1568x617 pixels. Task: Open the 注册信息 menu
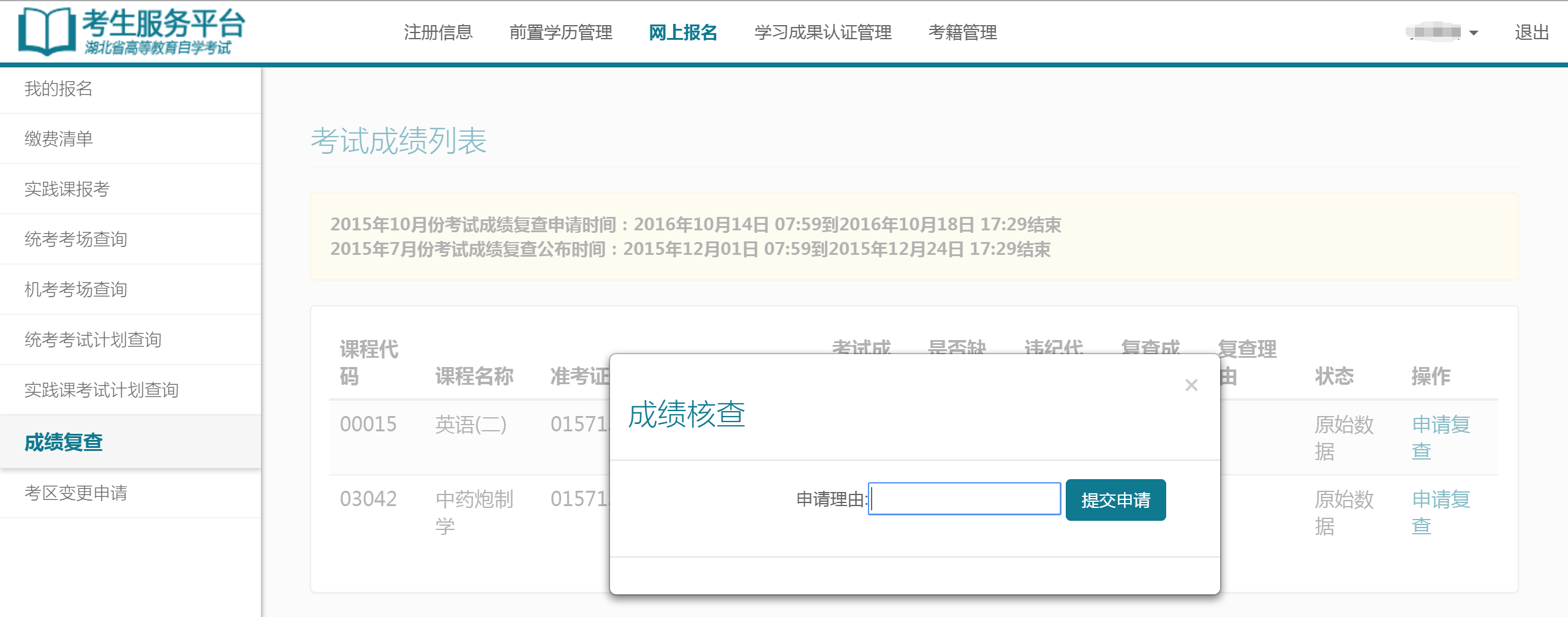[438, 32]
